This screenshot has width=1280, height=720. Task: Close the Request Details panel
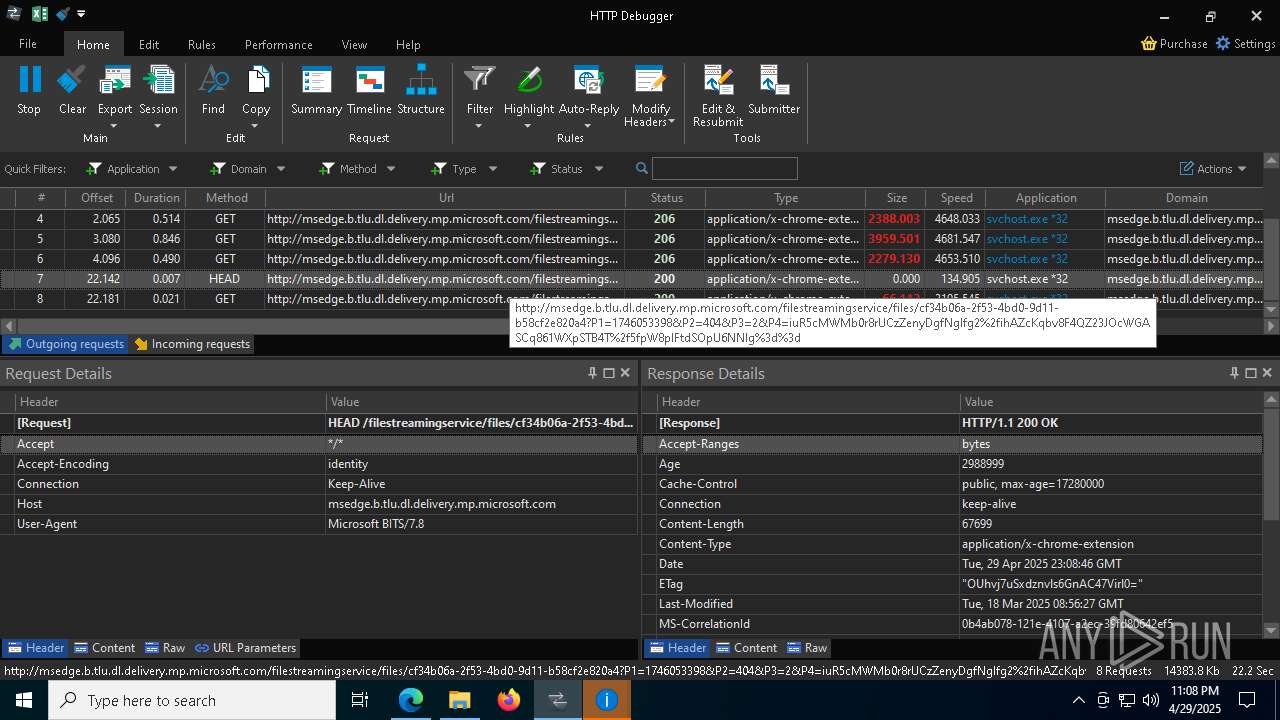point(625,373)
